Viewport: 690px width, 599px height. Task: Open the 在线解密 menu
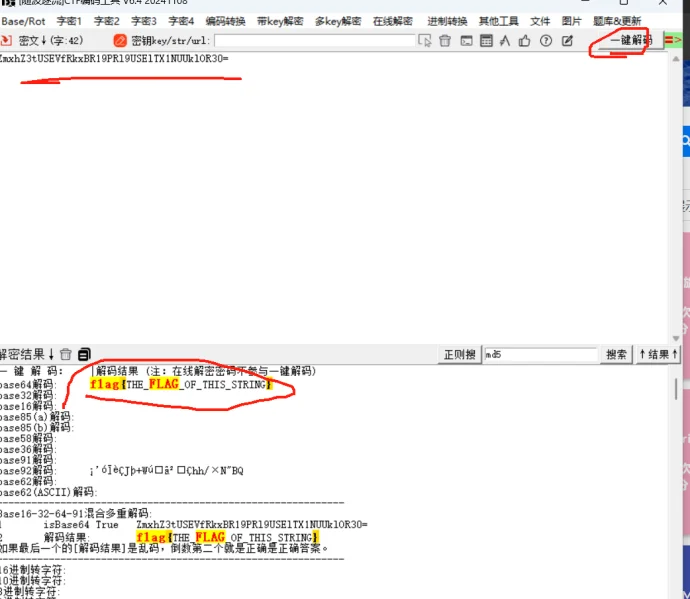click(394, 21)
